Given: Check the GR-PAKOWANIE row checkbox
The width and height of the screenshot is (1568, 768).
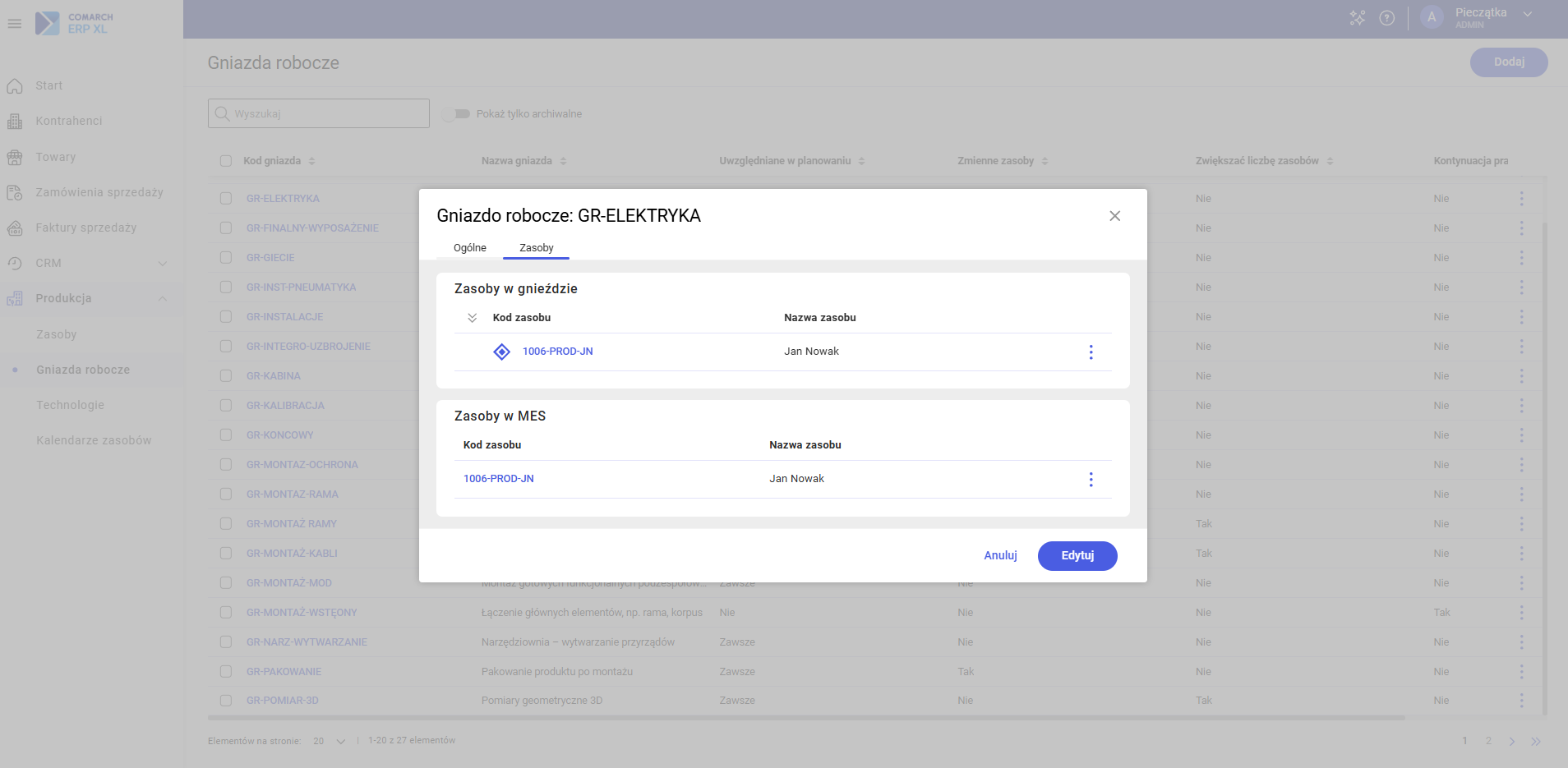Looking at the screenshot, I should click(226, 672).
